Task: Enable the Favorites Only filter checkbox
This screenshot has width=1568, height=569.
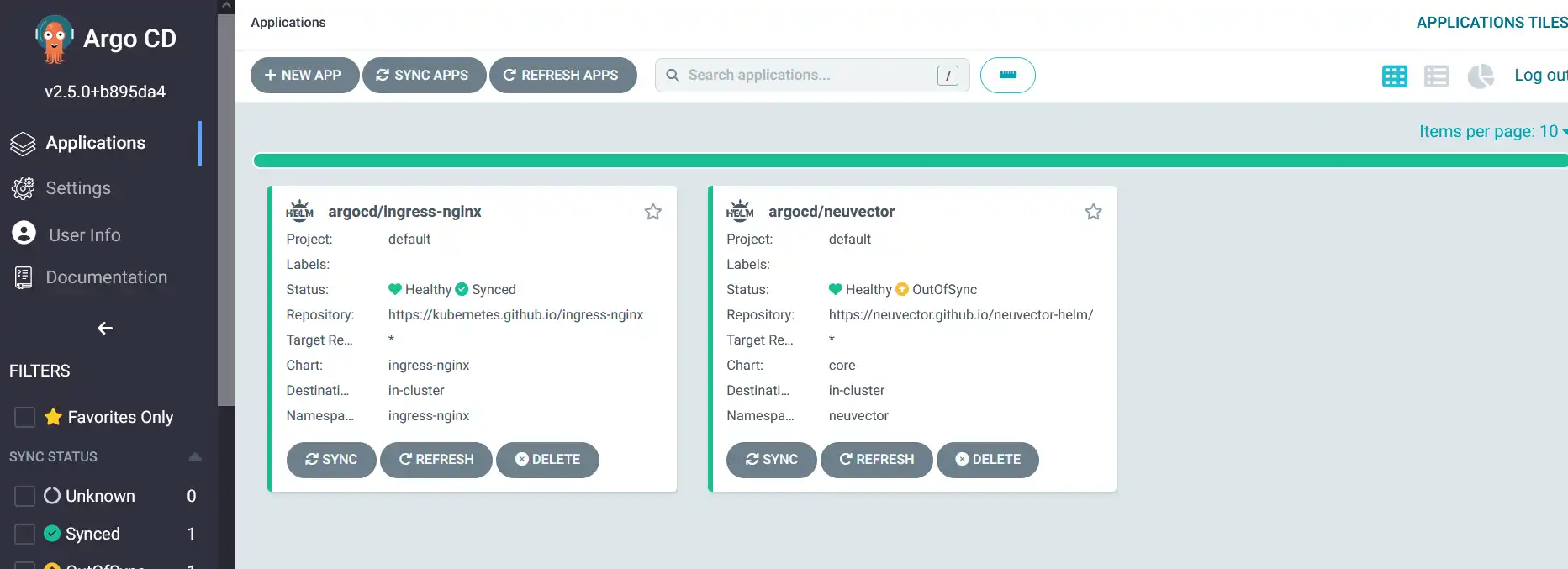Action: (x=25, y=417)
